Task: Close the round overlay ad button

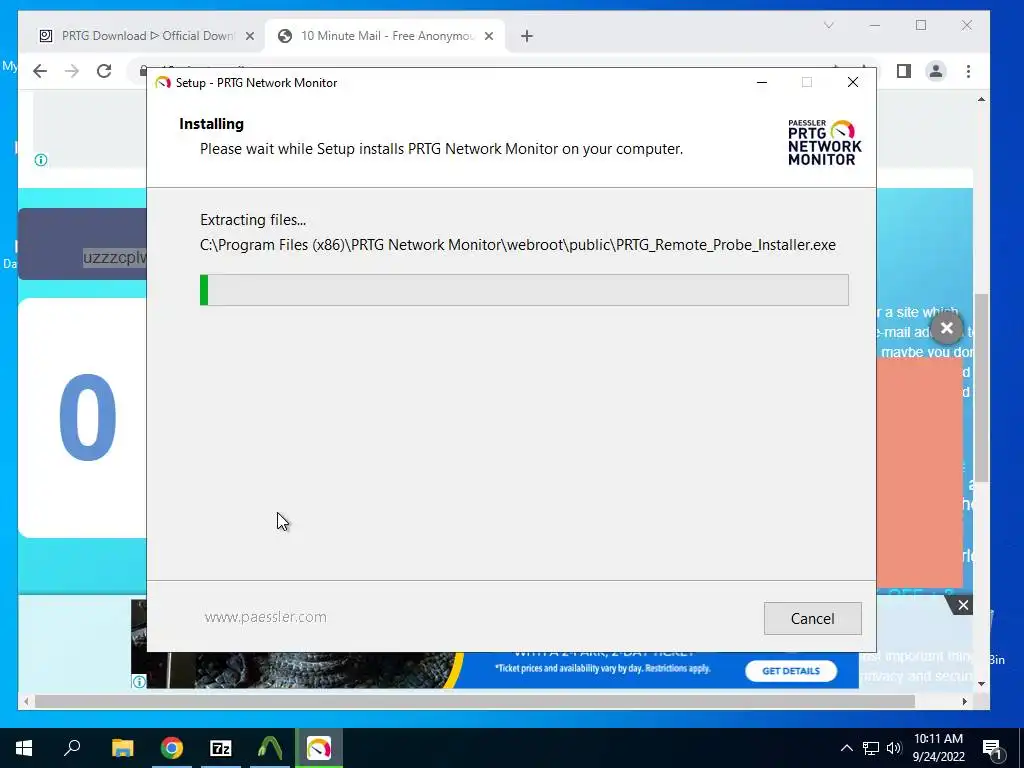Action: (x=947, y=328)
